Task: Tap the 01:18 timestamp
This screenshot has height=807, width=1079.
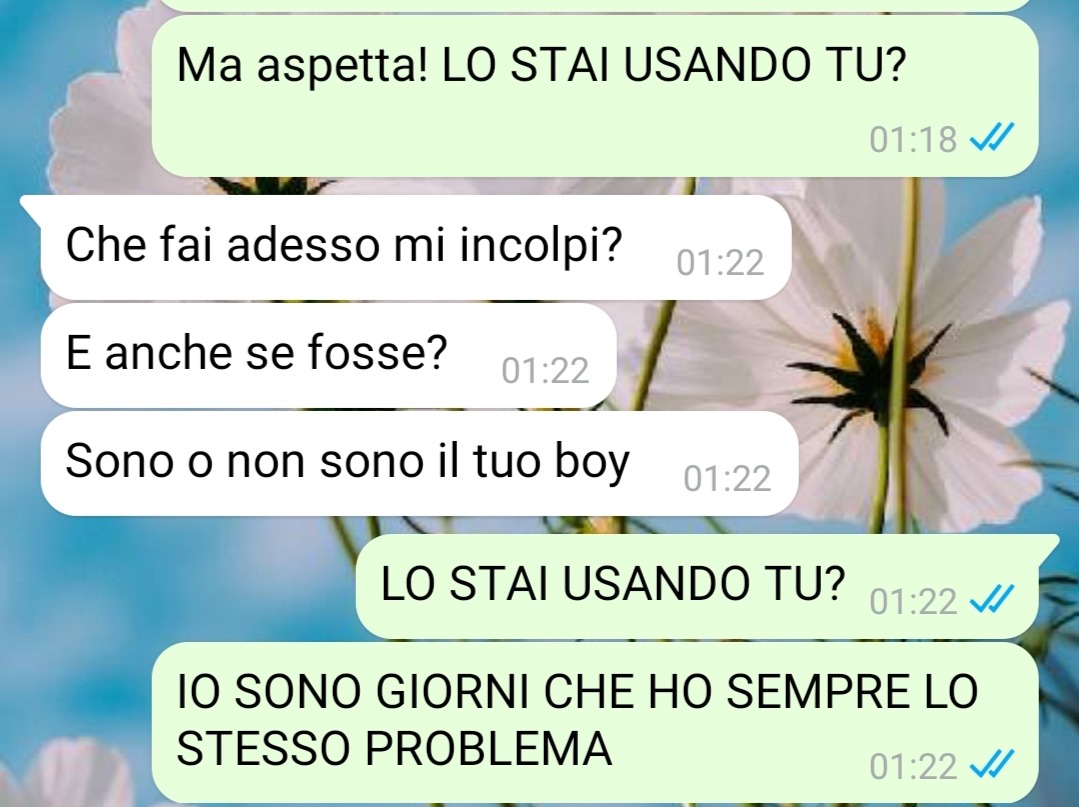Action: (913, 139)
